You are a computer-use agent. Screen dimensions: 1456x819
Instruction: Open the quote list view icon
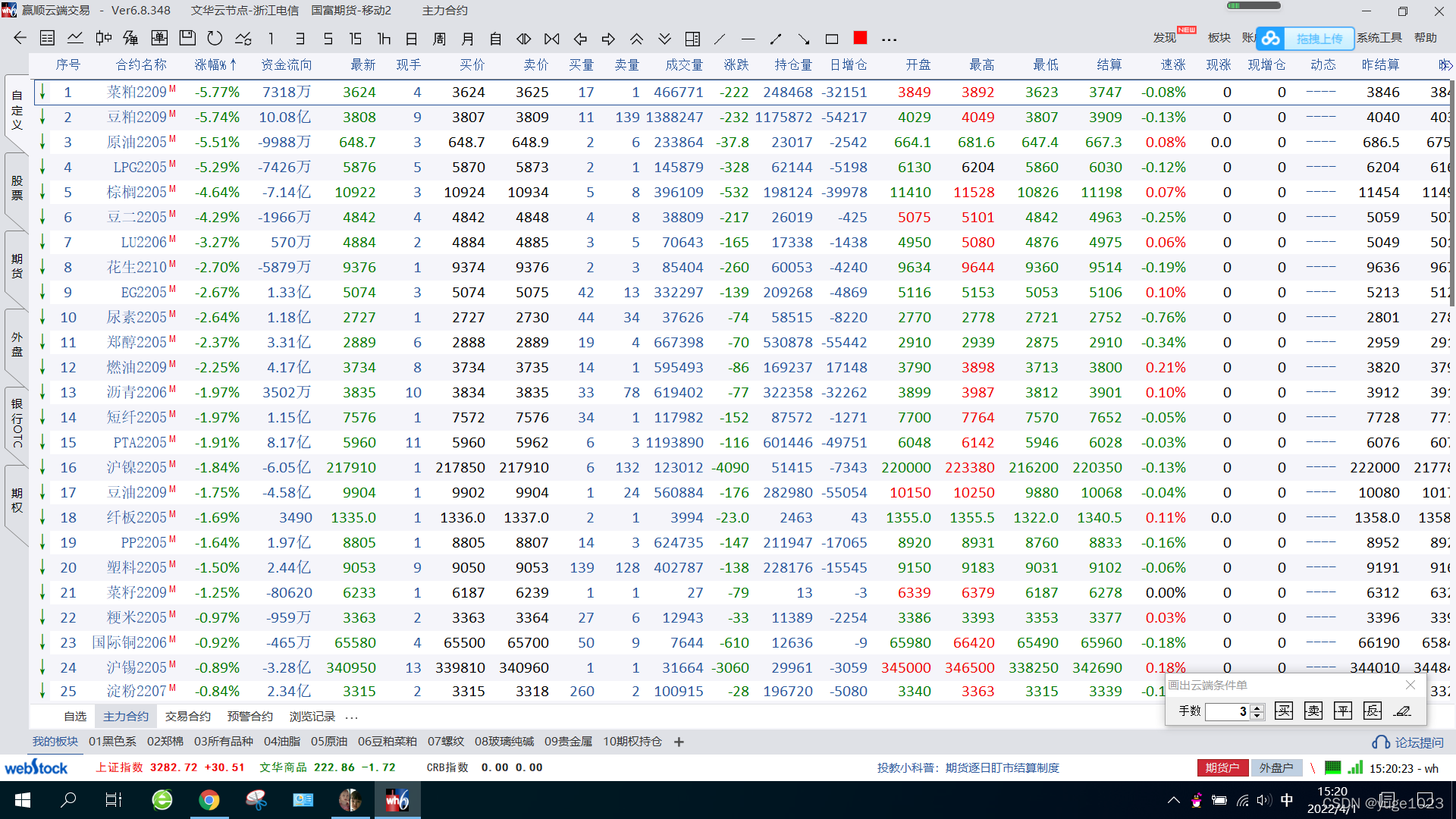tap(47, 38)
